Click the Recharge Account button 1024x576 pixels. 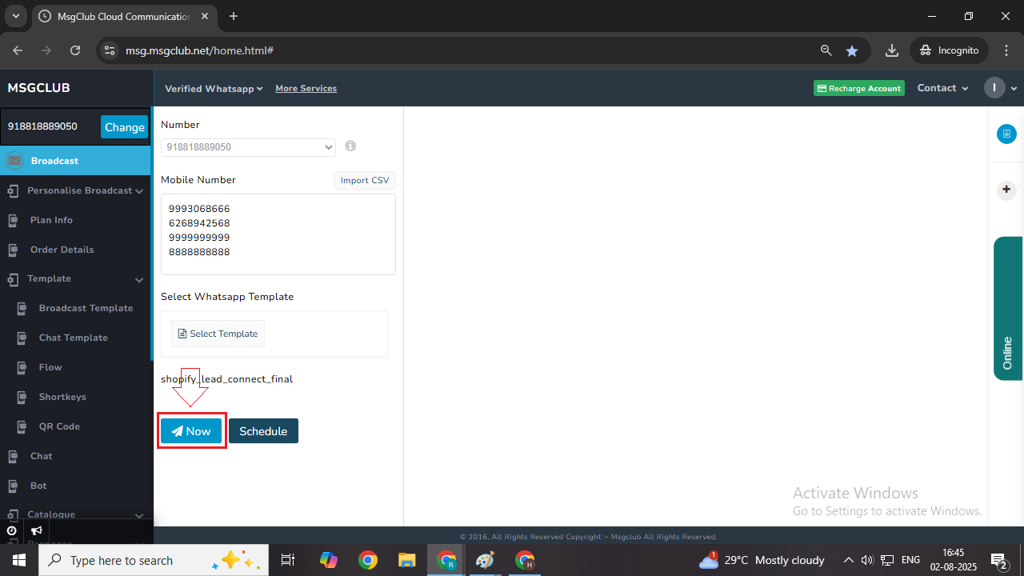coord(859,88)
